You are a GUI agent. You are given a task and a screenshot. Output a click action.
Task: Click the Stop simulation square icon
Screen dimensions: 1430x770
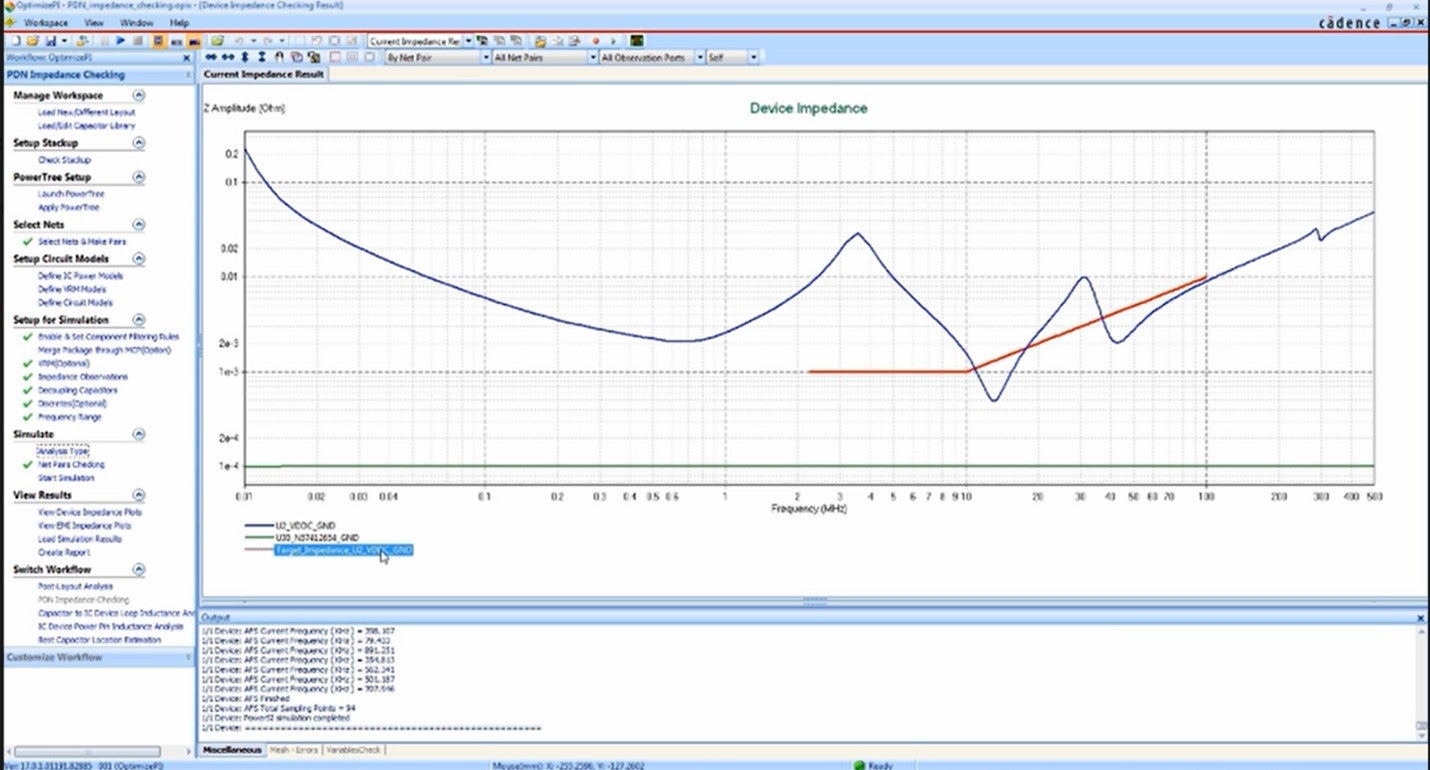point(138,41)
